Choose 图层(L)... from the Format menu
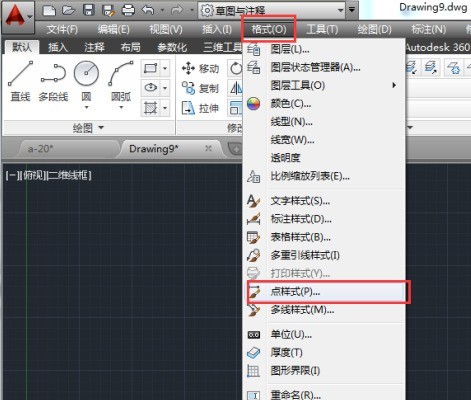Image resolution: width=471 pixels, height=400 pixels. tap(323, 49)
